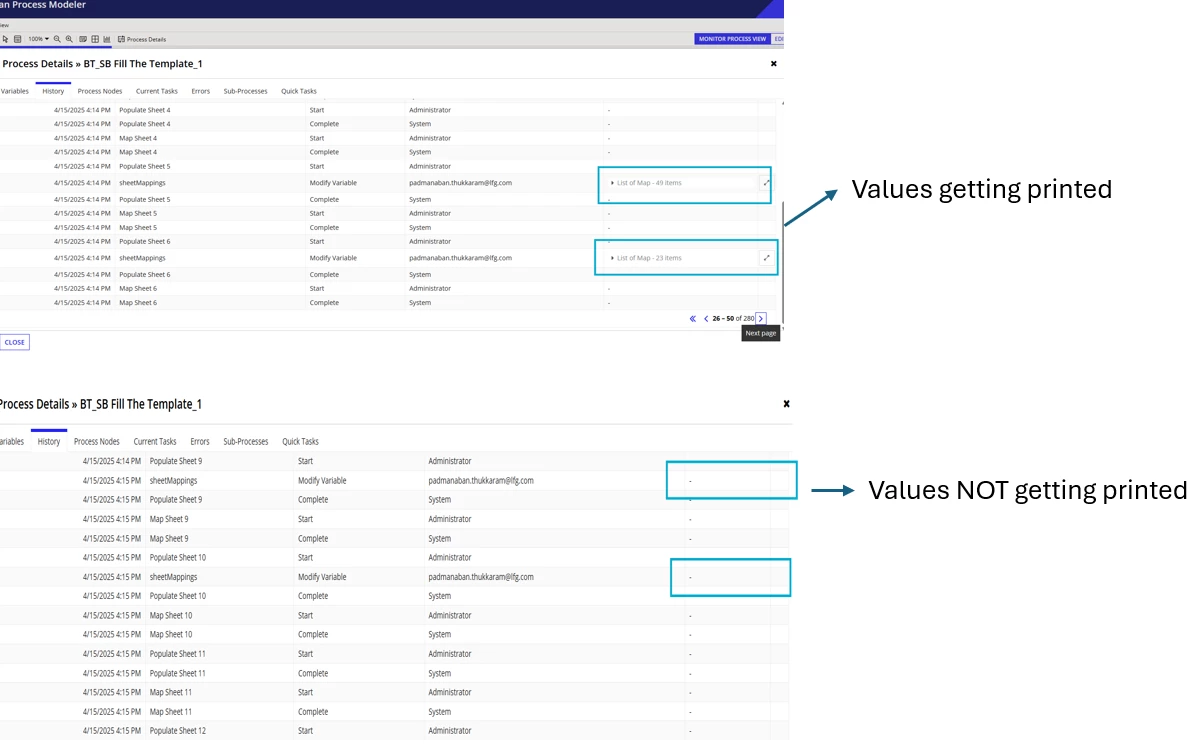Screen dimensions: 1198x744
Task: Select the pointer arrow tool in toolbar
Action: point(5,39)
